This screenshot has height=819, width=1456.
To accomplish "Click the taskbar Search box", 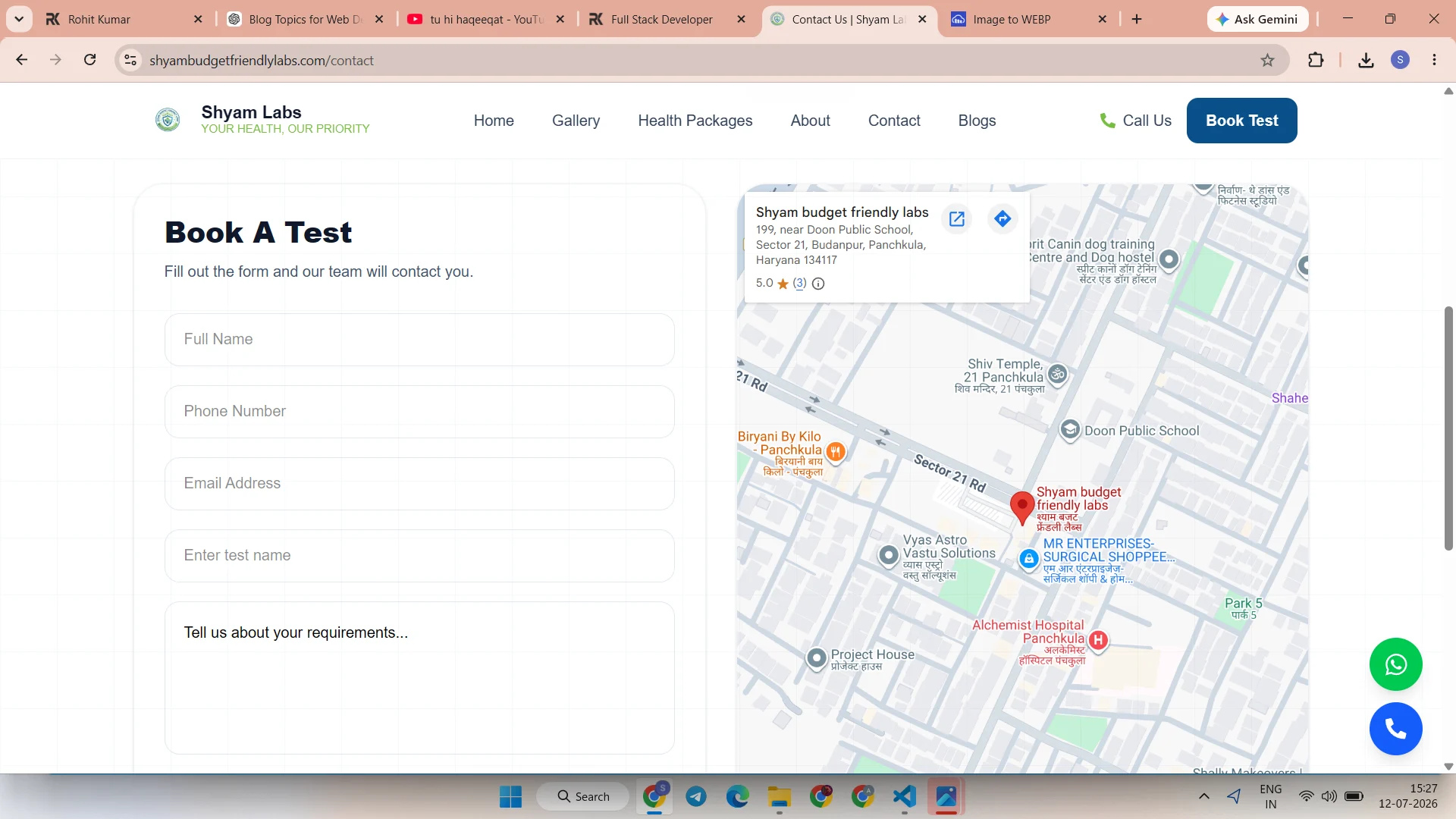I will click(x=583, y=796).
